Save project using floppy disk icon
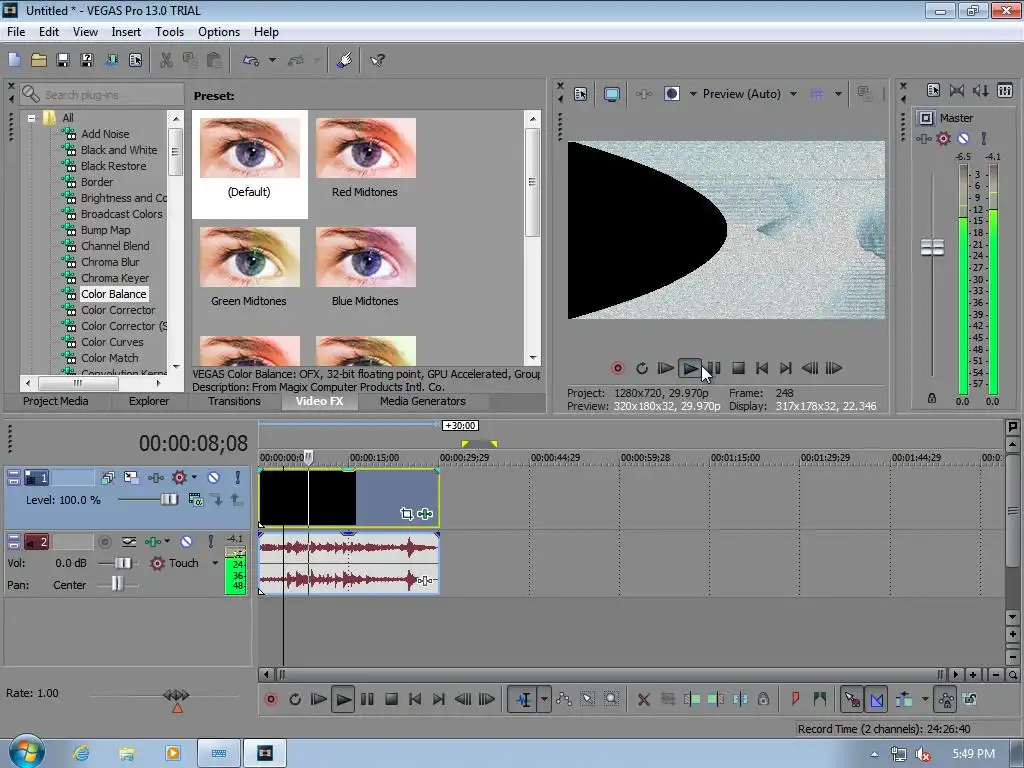 tap(63, 60)
